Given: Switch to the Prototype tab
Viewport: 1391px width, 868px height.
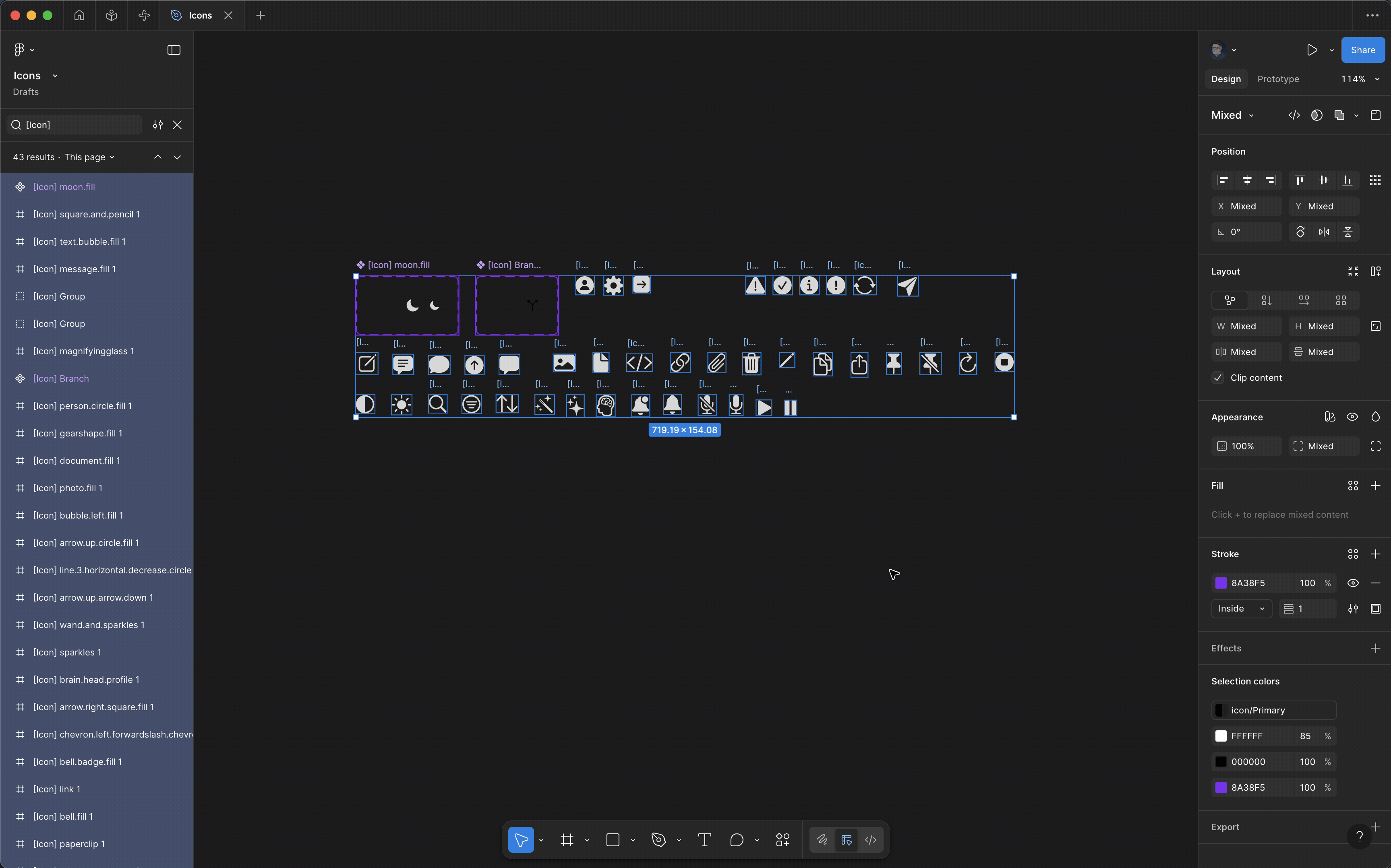Looking at the screenshot, I should click(x=1277, y=79).
